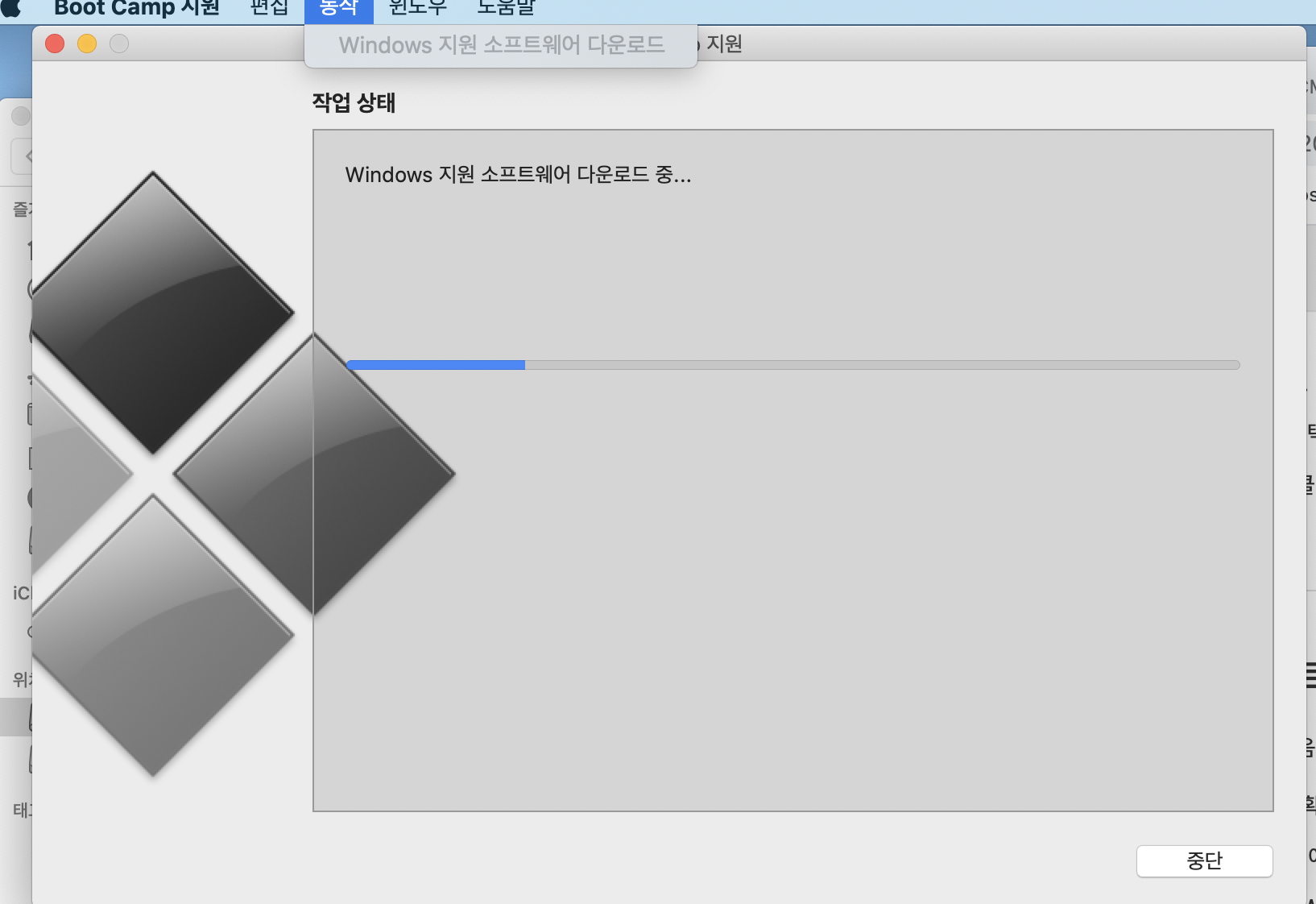Click the 중단 button to stop download
Viewport: 1316px width, 904px height.
[x=1204, y=860]
